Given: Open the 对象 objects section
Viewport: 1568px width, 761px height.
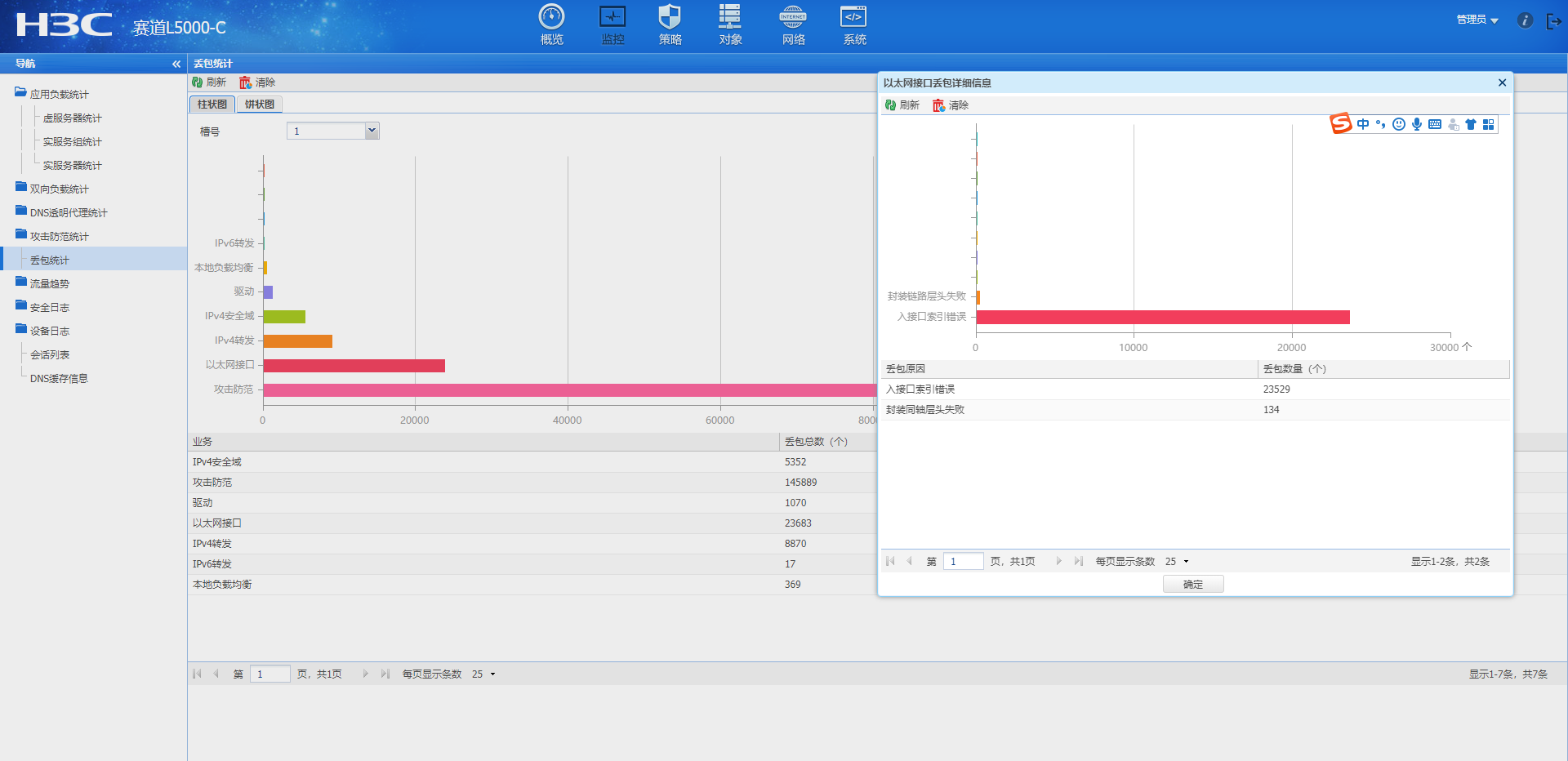Looking at the screenshot, I should 730,24.
